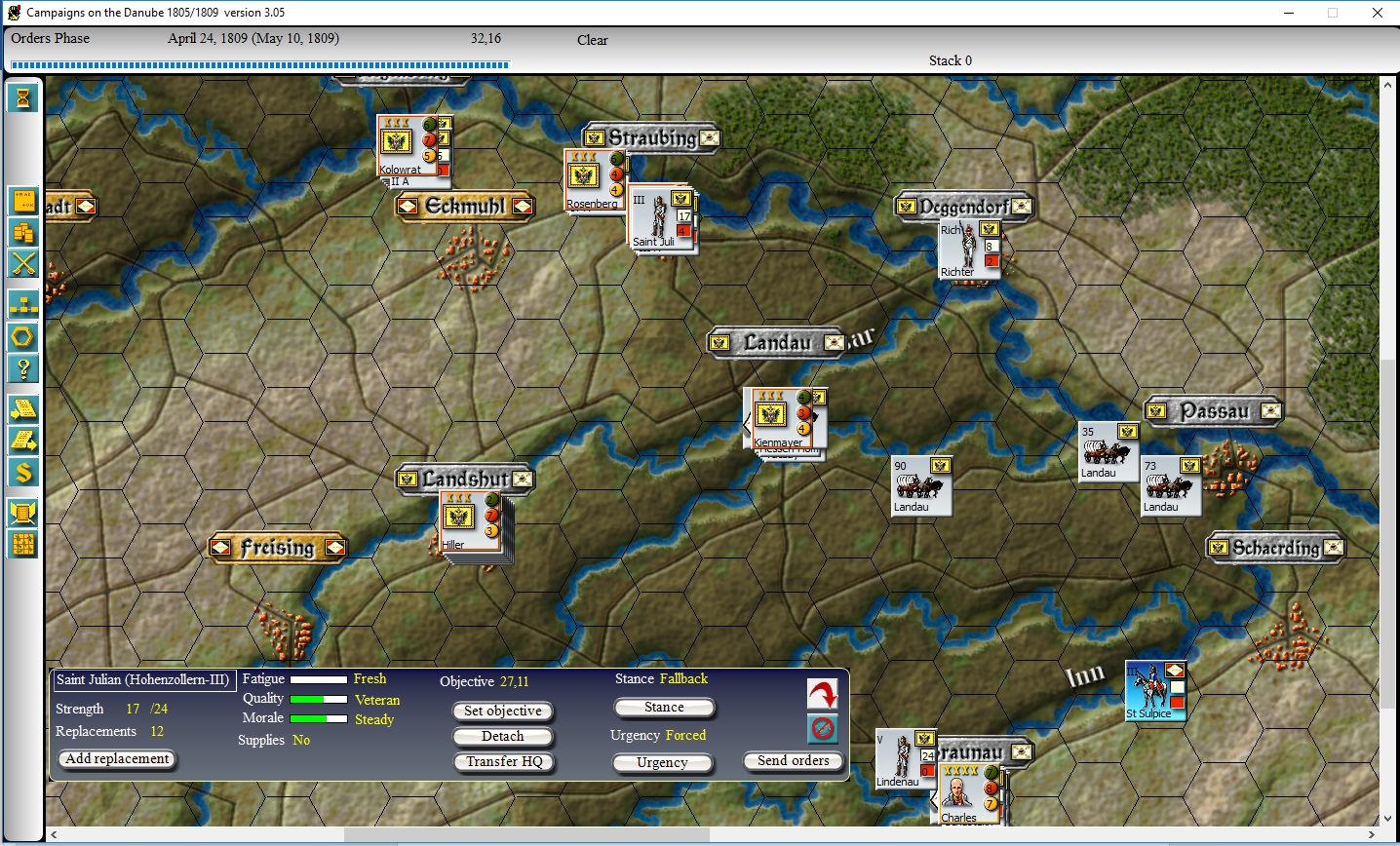Viewport: 1400px width, 846px height.
Task: Click the Stance button
Action: (664, 708)
